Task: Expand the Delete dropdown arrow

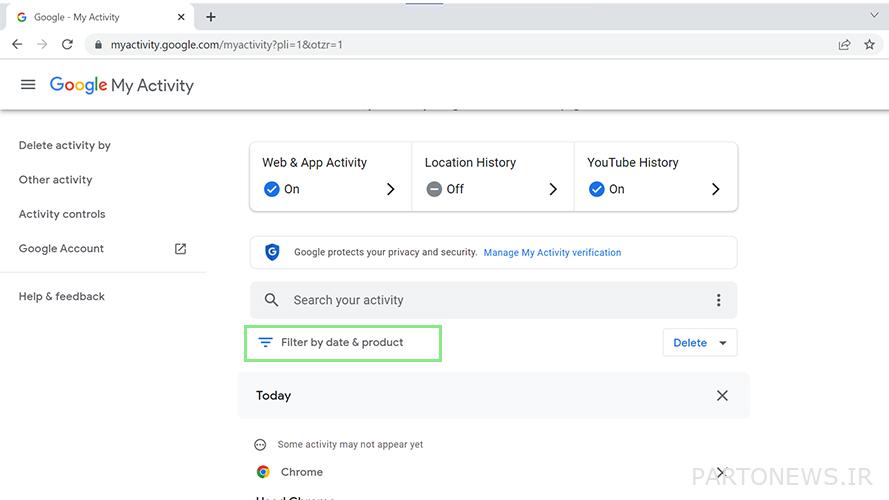Action: [x=723, y=343]
